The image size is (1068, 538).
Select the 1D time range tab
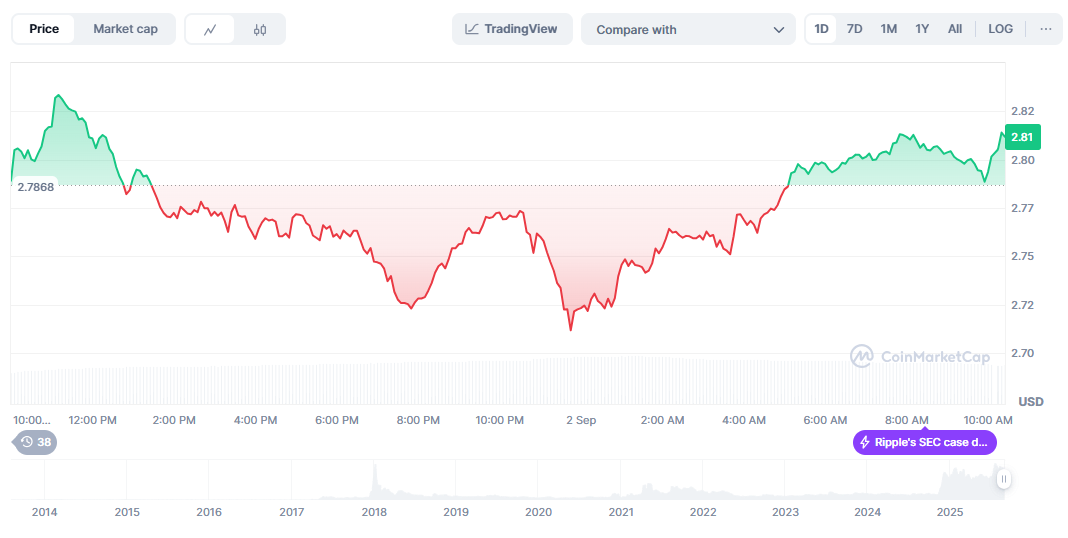[821, 29]
